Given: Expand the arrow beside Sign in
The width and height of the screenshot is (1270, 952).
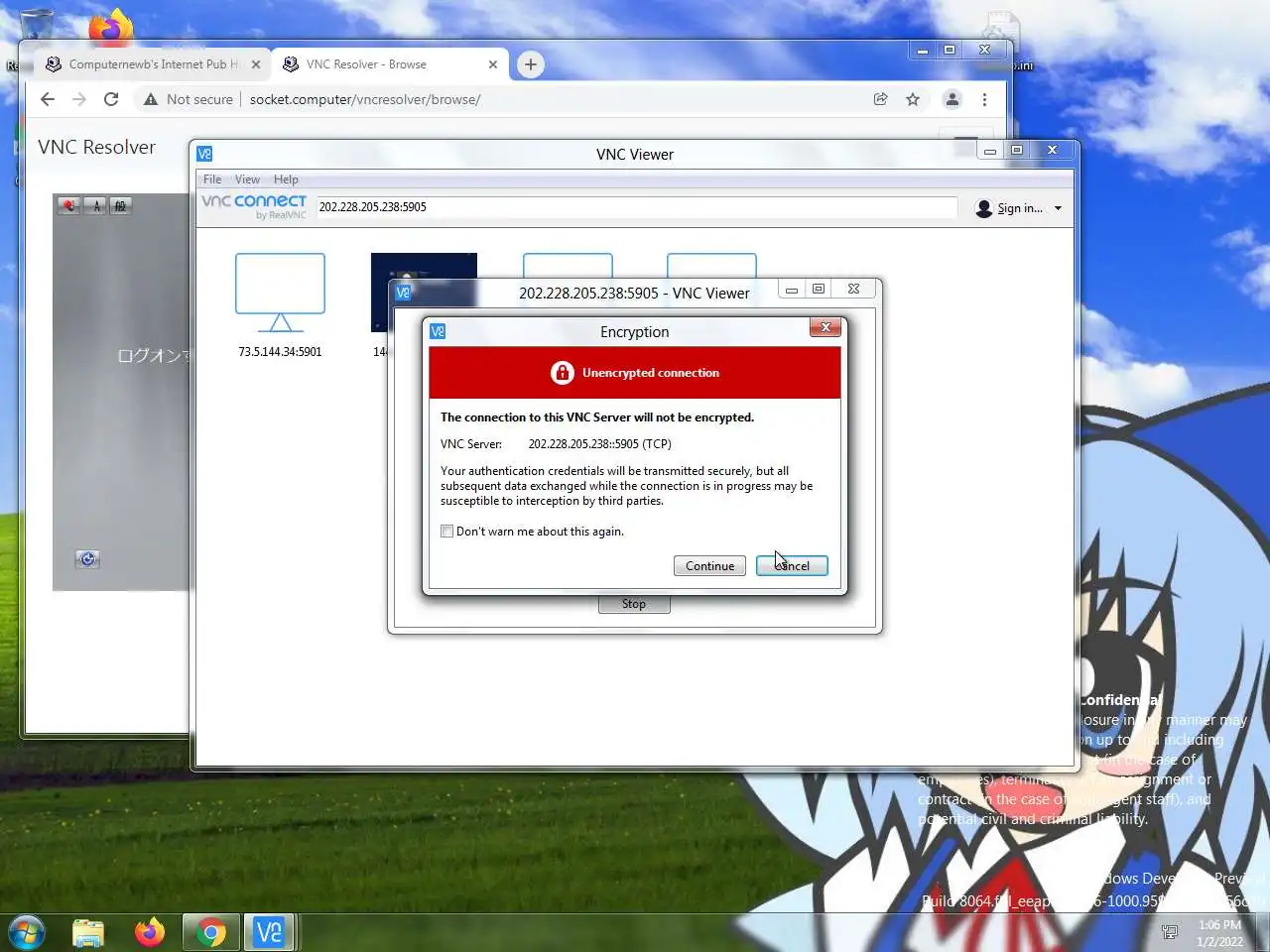Looking at the screenshot, I should tap(1058, 208).
